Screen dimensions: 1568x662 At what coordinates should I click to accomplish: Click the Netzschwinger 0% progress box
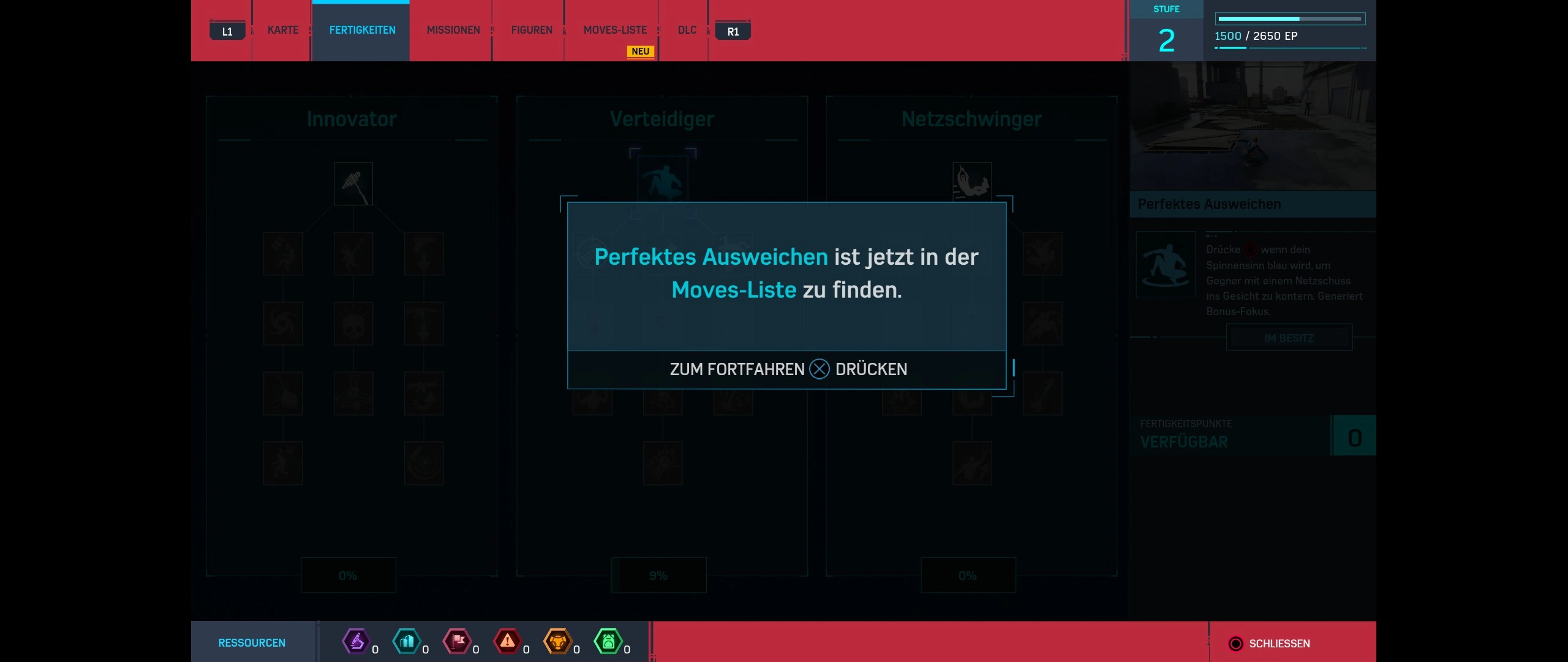tap(968, 576)
